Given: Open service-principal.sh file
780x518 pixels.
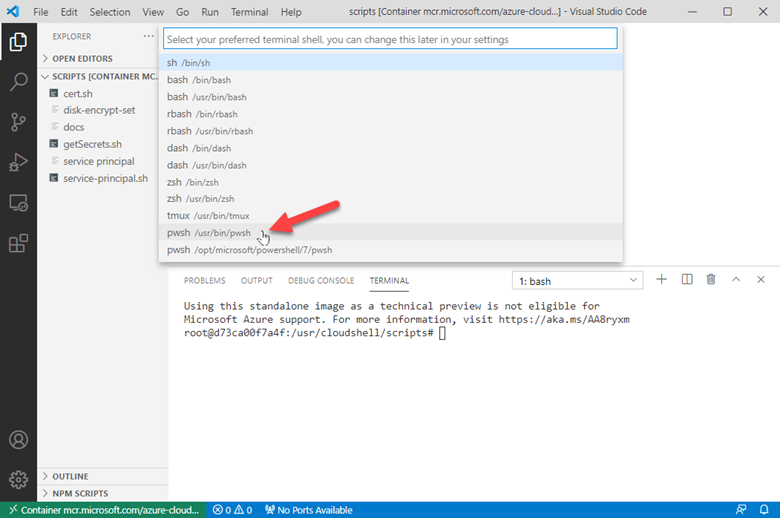Looking at the screenshot, I should (105, 178).
